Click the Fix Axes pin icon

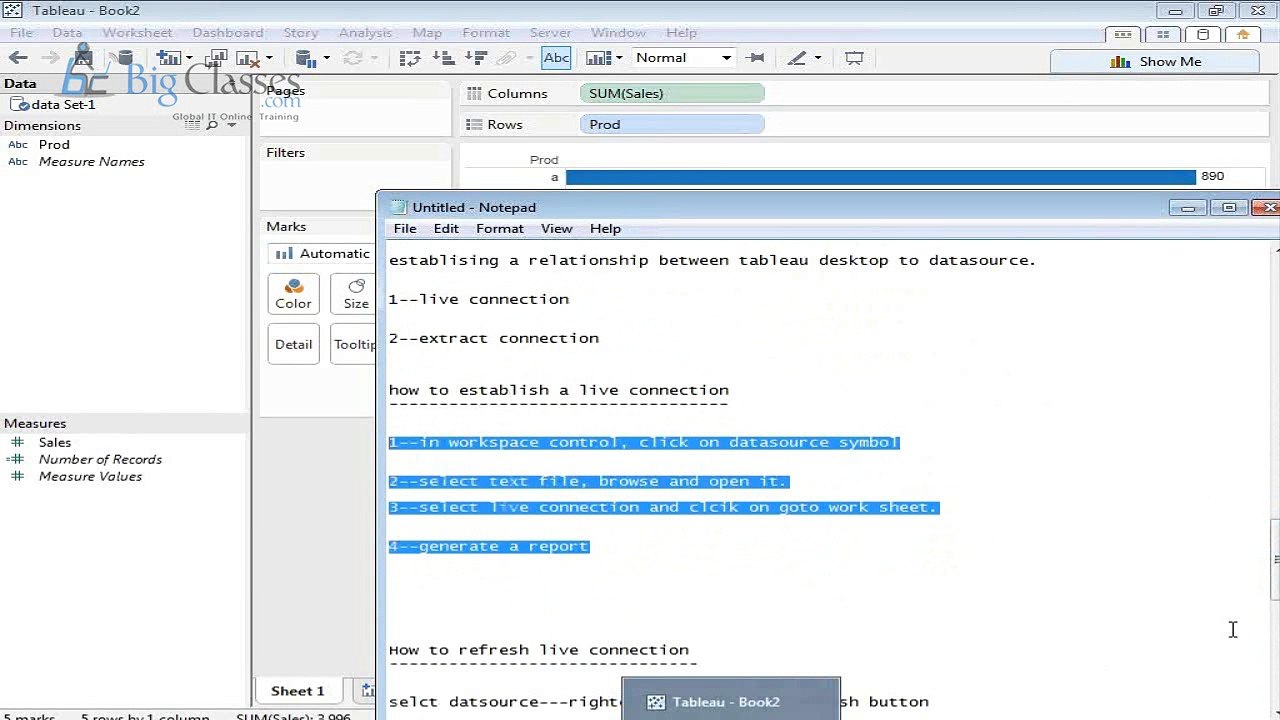755,58
